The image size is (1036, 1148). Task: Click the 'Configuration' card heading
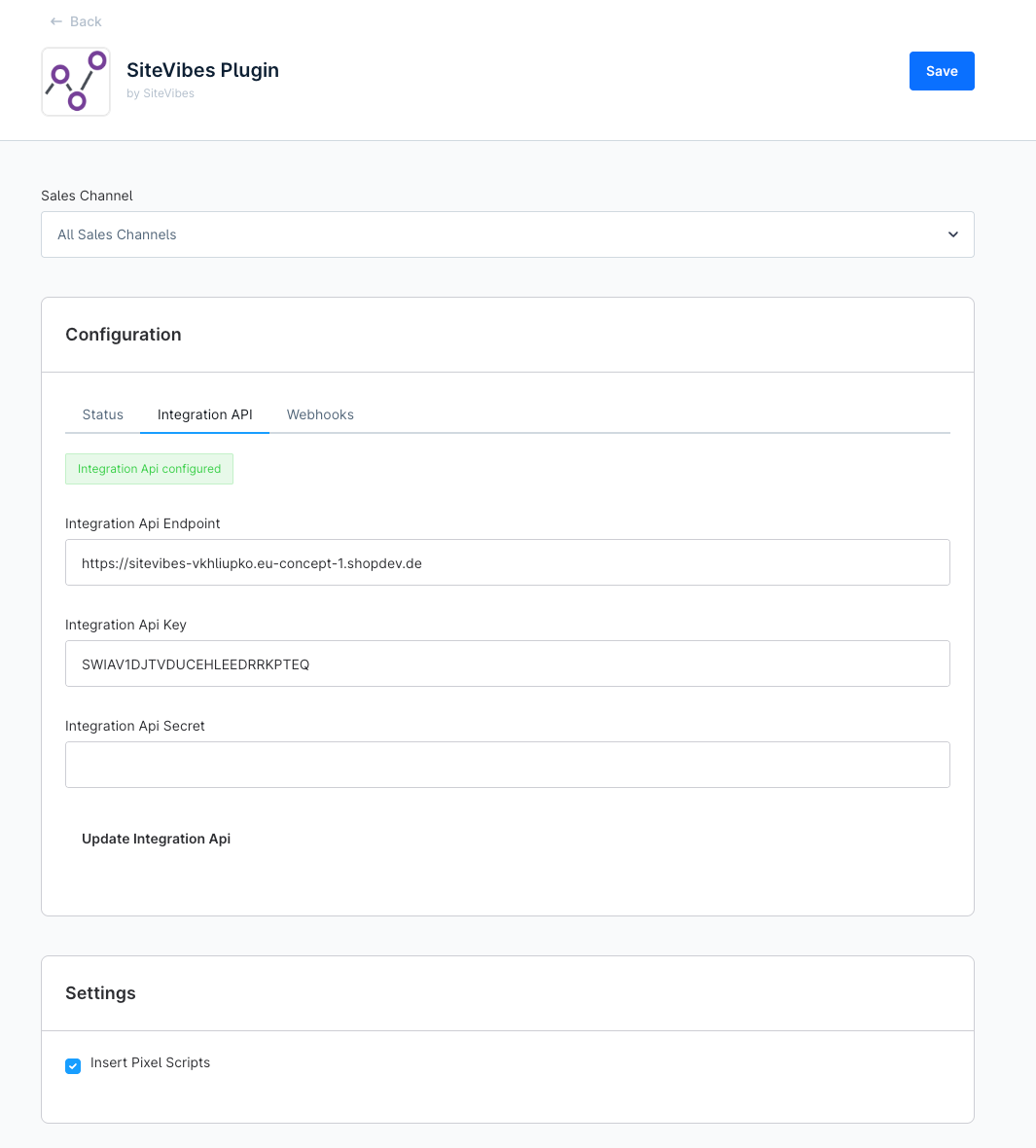(124, 335)
